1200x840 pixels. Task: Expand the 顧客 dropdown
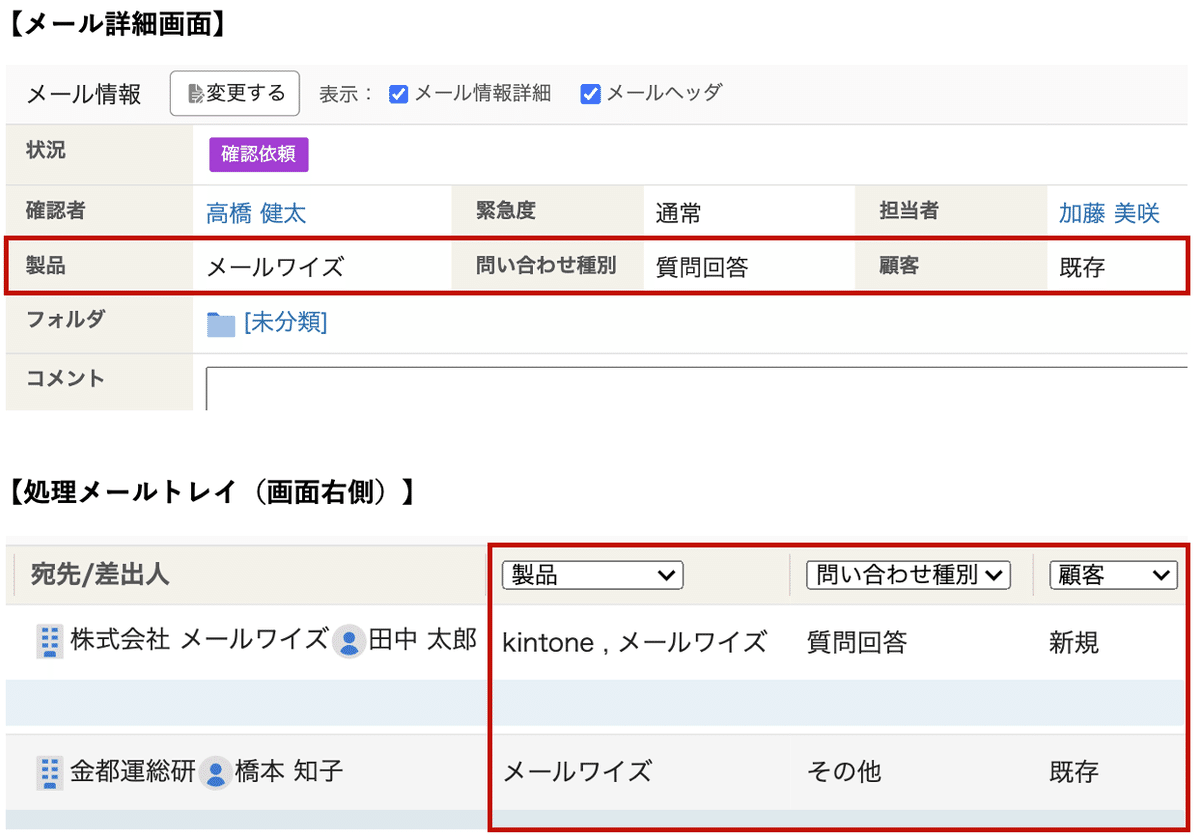pos(1112,575)
